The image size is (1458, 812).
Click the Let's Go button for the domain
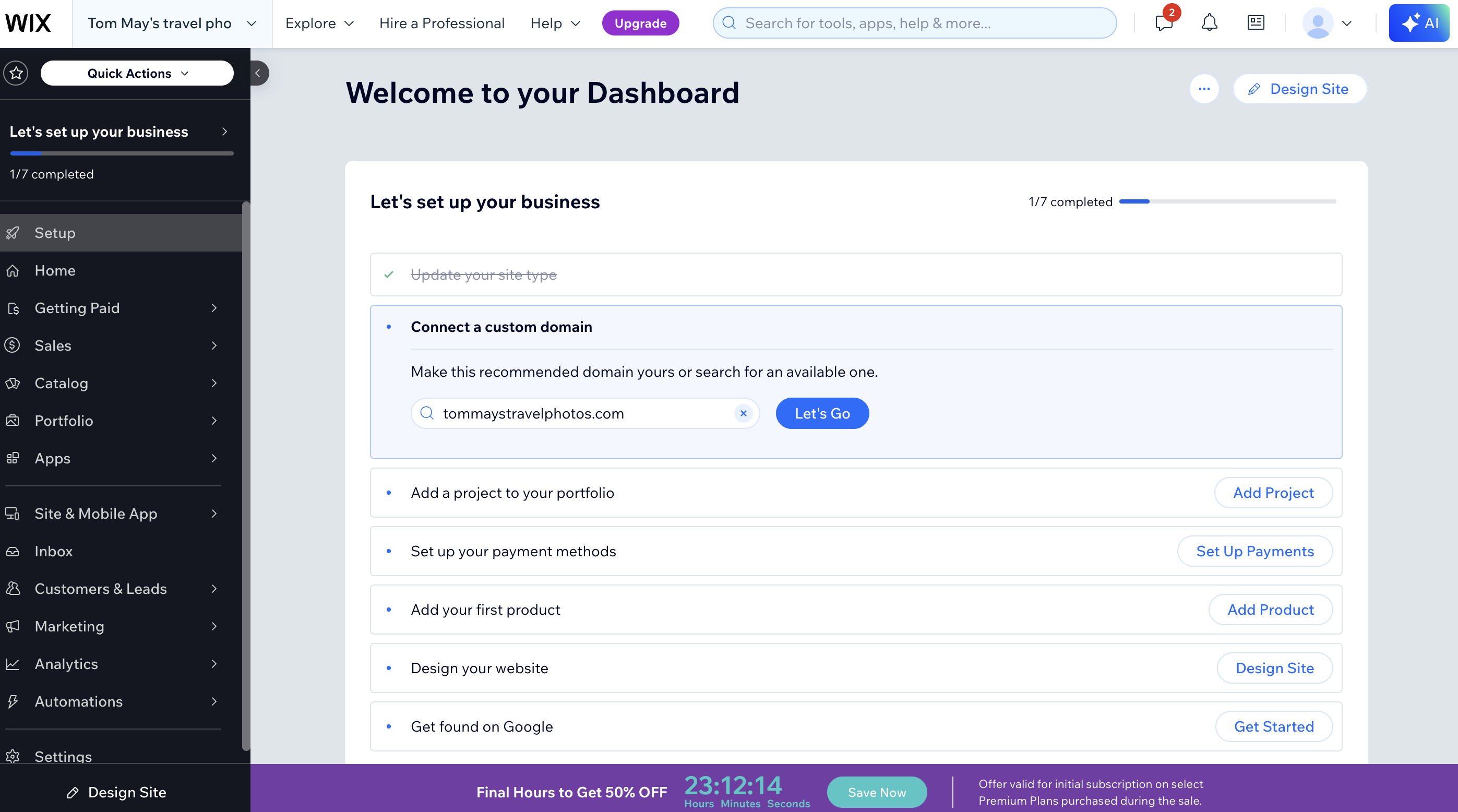tap(822, 413)
